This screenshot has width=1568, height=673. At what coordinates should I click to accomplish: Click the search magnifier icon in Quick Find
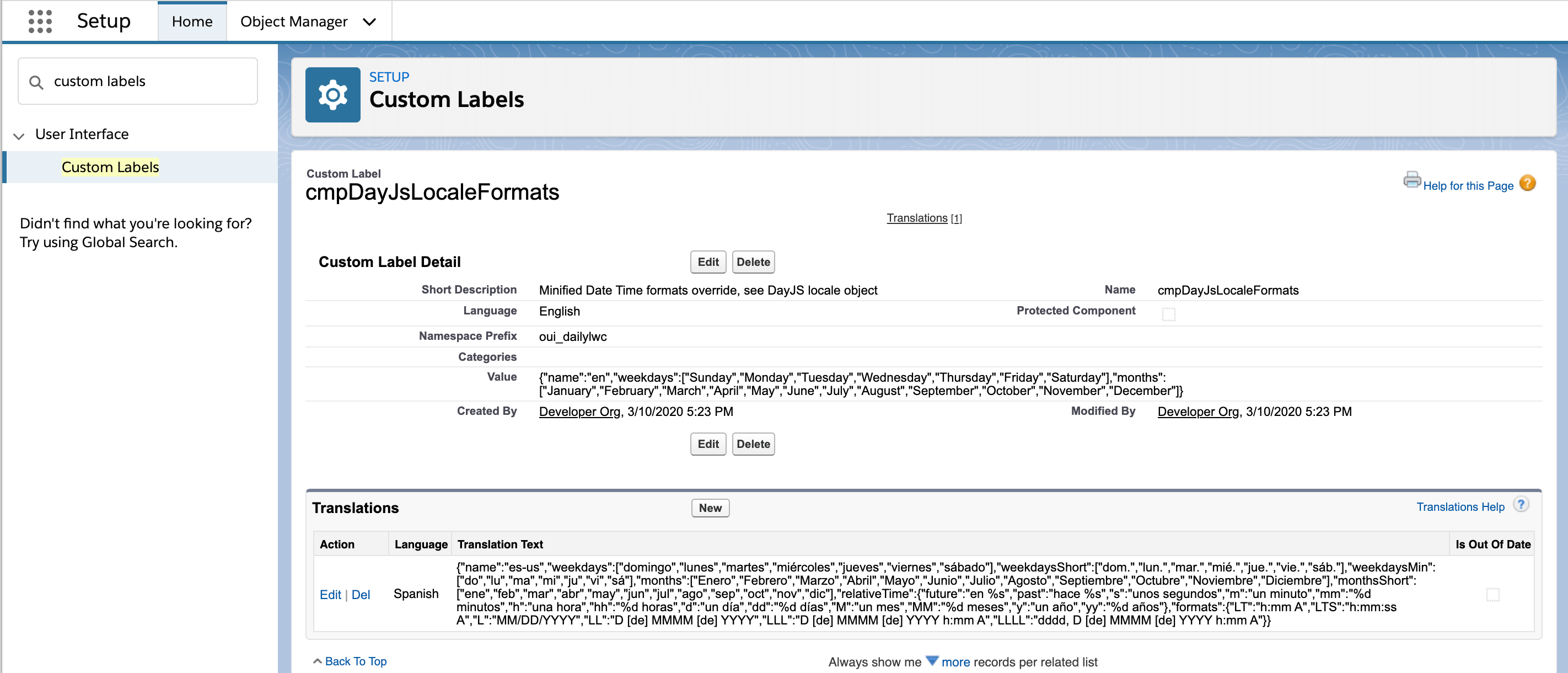tap(36, 82)
